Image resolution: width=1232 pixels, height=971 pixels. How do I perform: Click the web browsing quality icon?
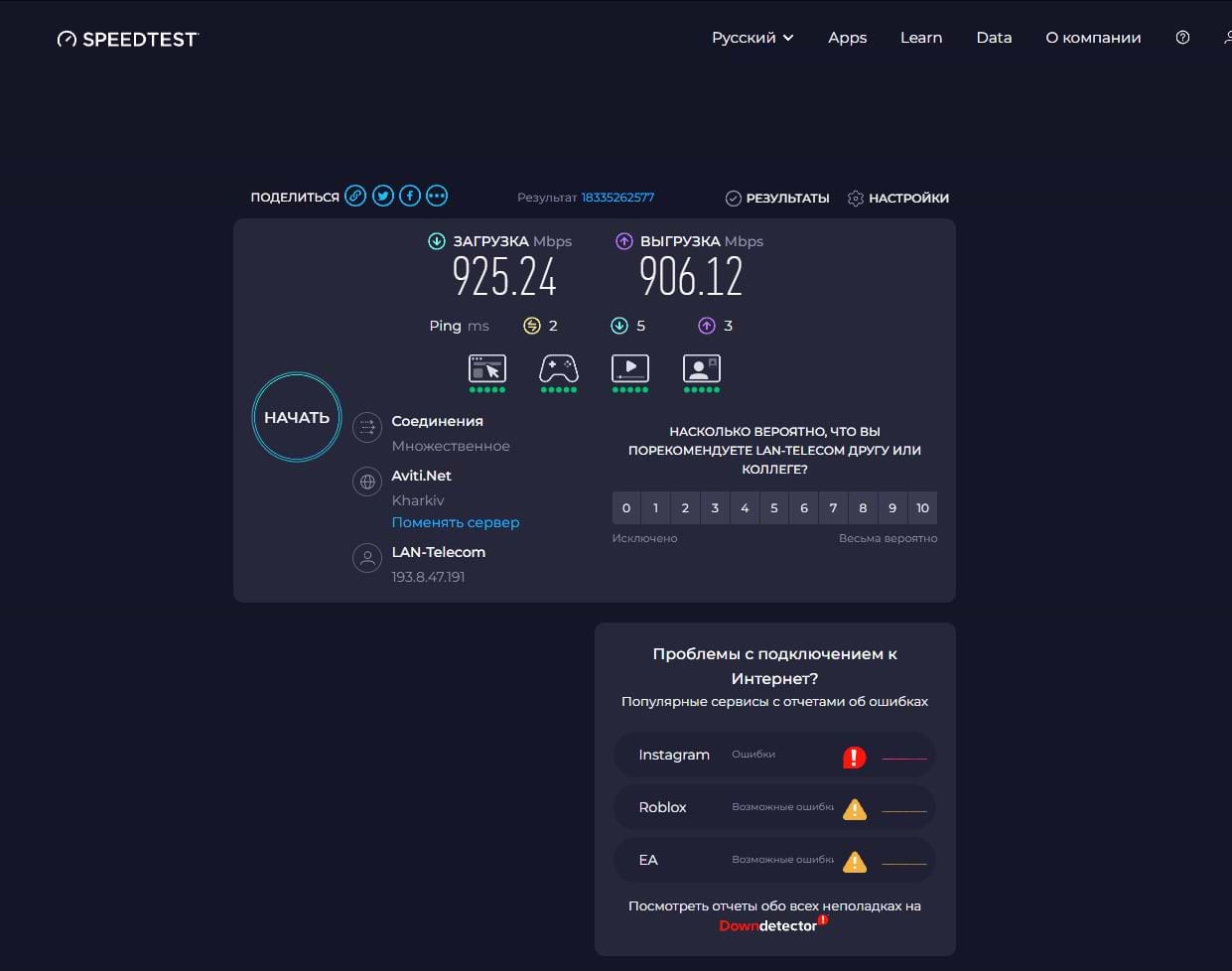(x=486, y=369)
